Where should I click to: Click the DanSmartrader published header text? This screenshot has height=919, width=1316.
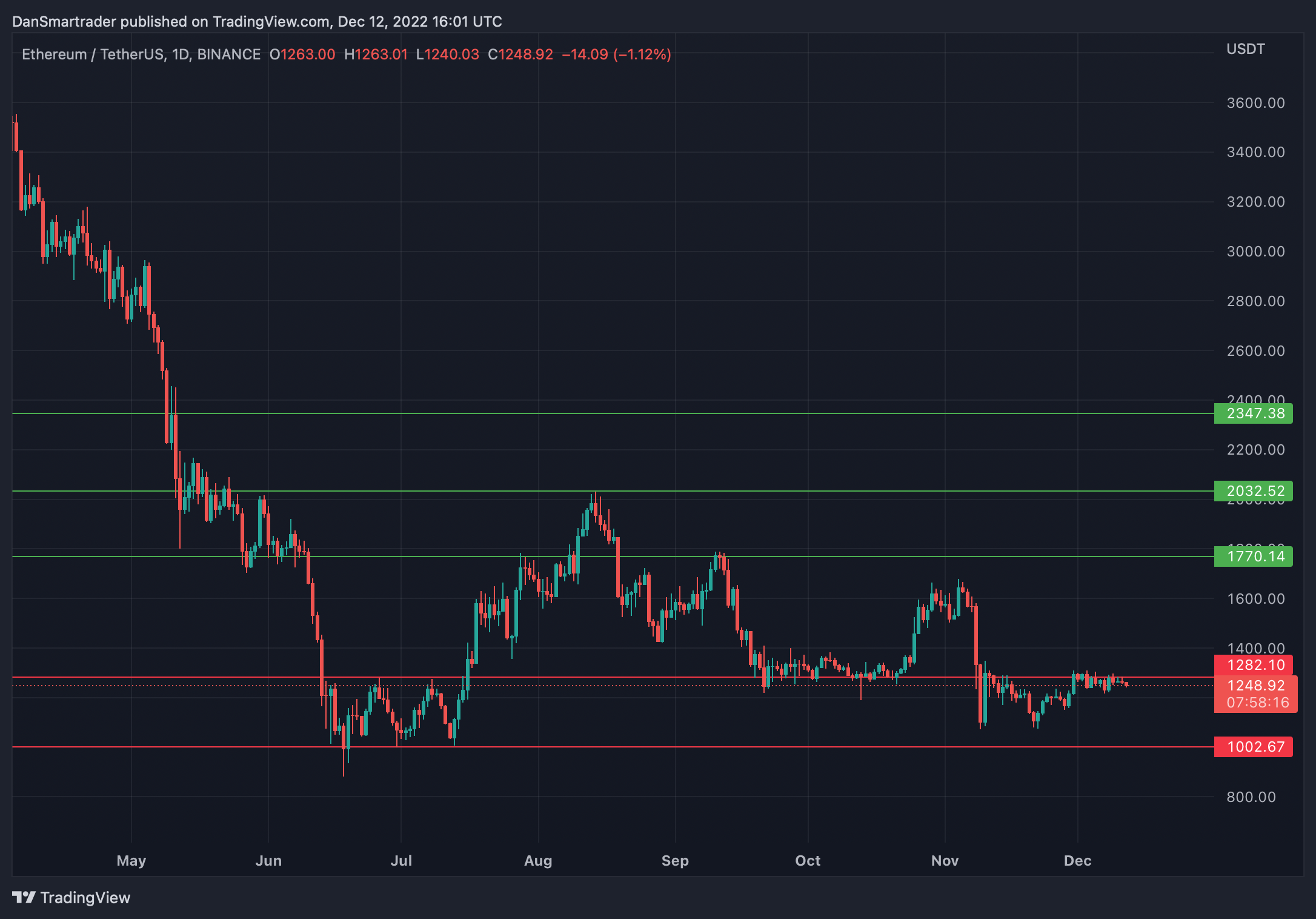coord(257,22)
